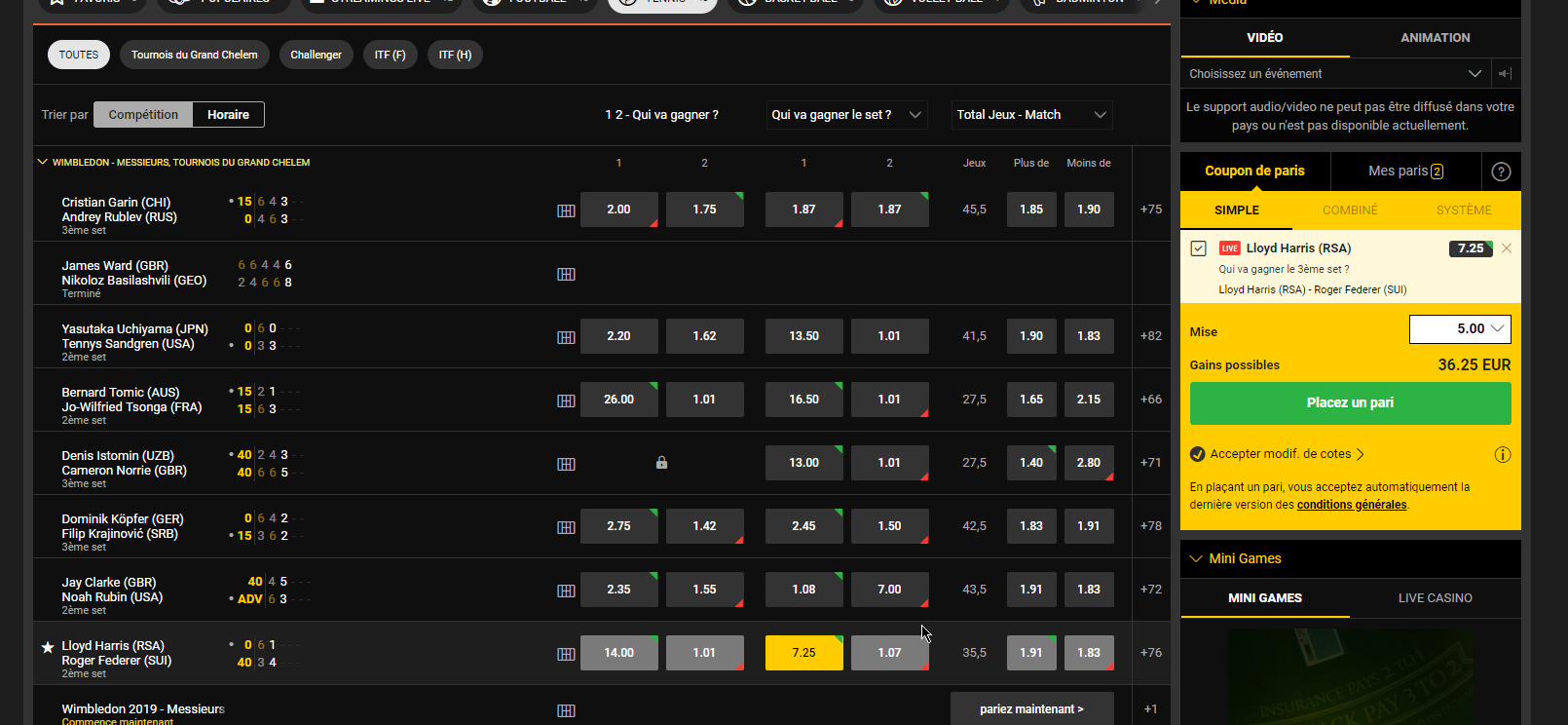Viewport: 1568px width, 725px height.
Task: Switch to LIVE CASINO tab
Action: coord(1436,598)
